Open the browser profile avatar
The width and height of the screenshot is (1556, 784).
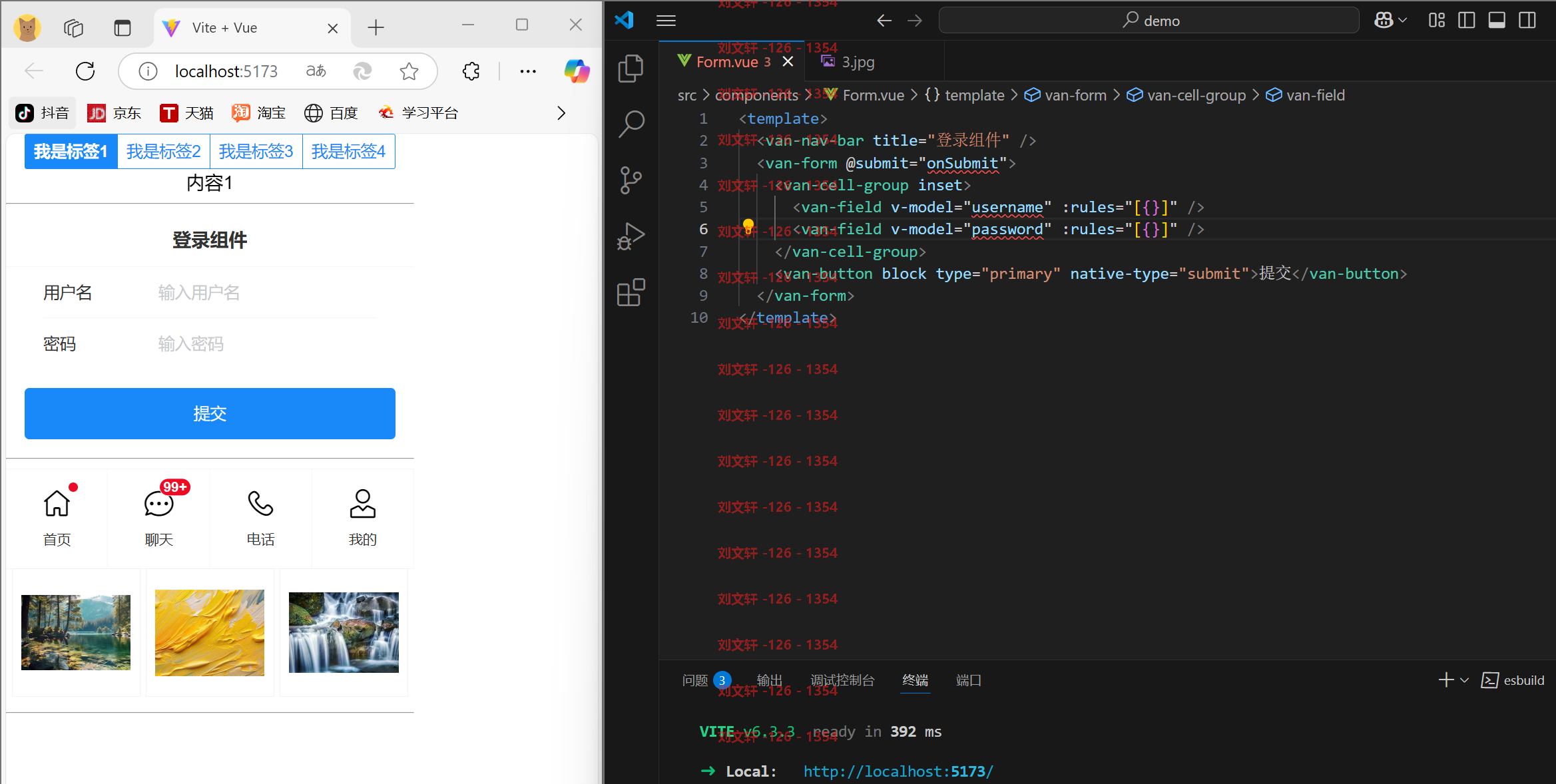[x=27, y=28]
